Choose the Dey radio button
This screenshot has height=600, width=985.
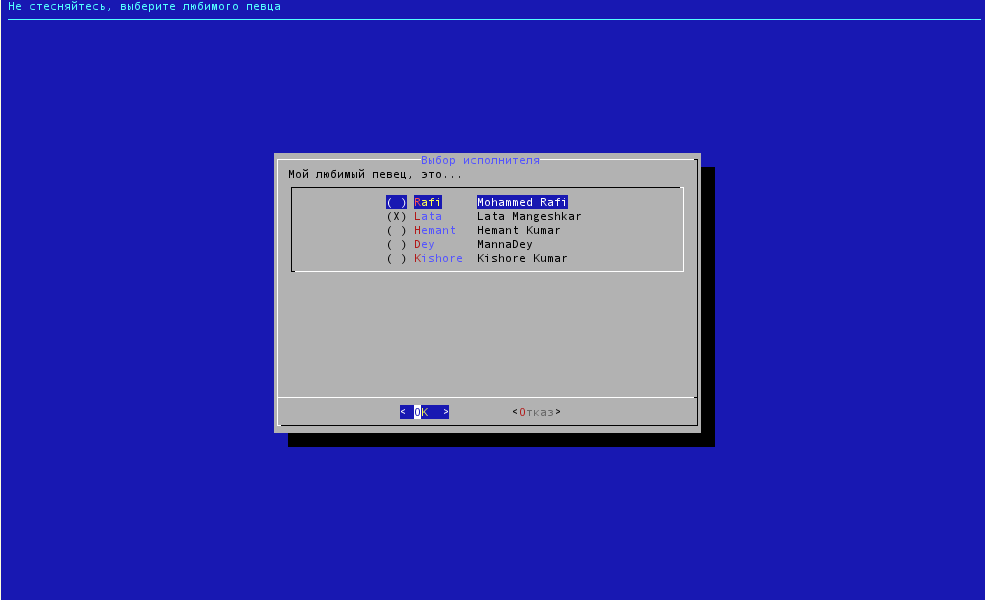tap(397, 244)
